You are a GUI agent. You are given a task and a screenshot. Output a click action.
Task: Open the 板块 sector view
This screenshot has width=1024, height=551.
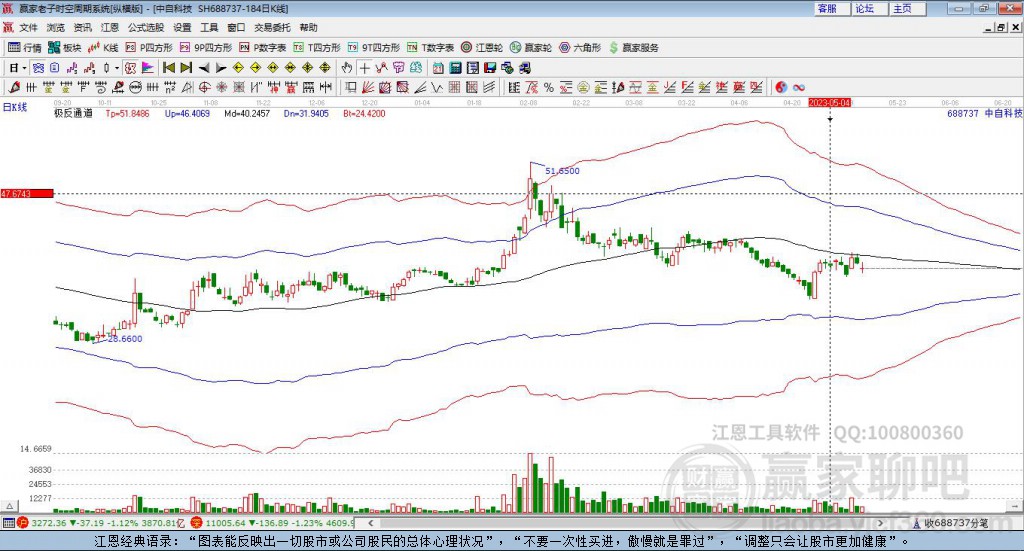pyautogui.click(x=65, y=48)
